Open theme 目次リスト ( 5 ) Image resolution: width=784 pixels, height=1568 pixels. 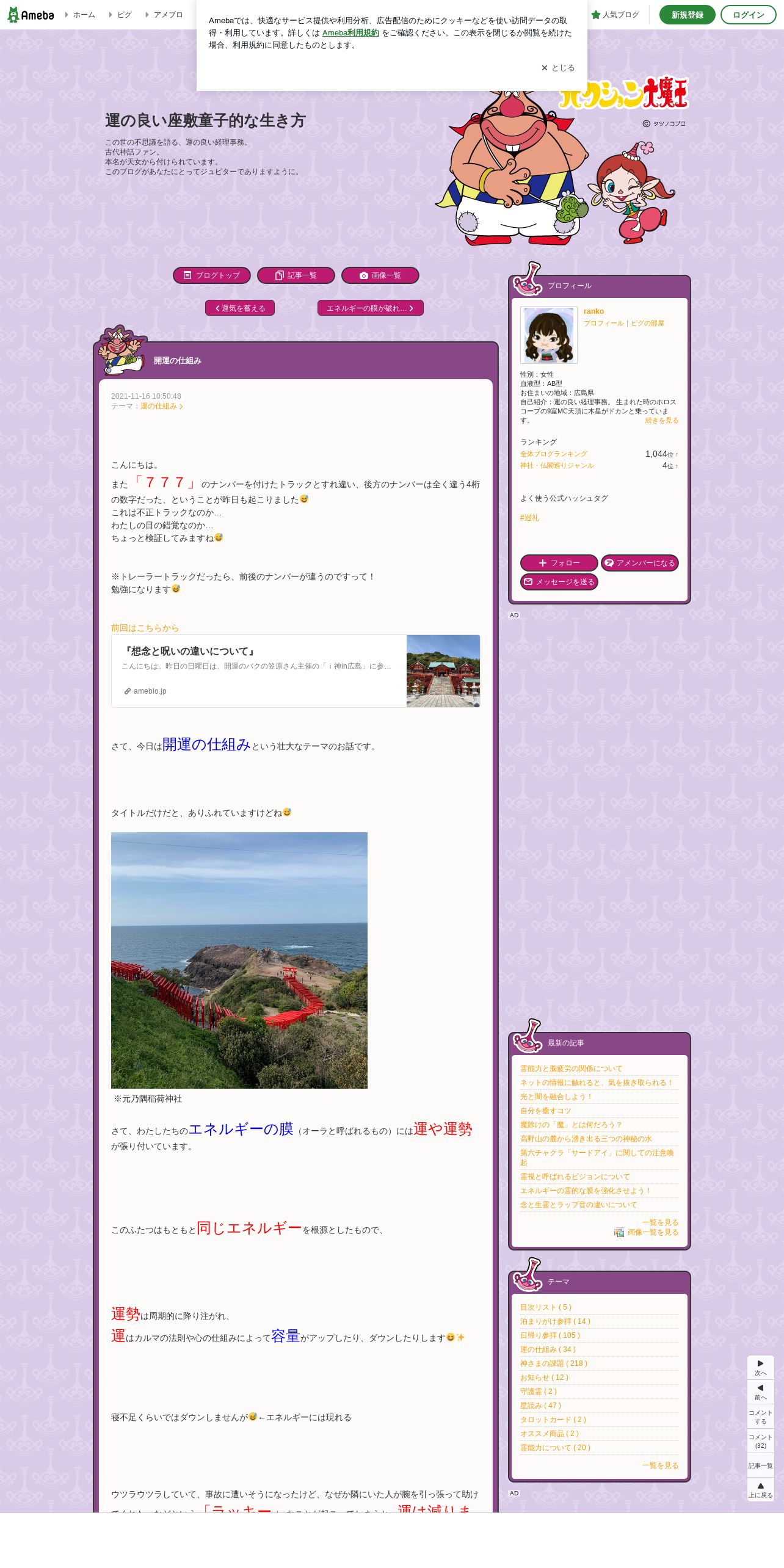546,1307
